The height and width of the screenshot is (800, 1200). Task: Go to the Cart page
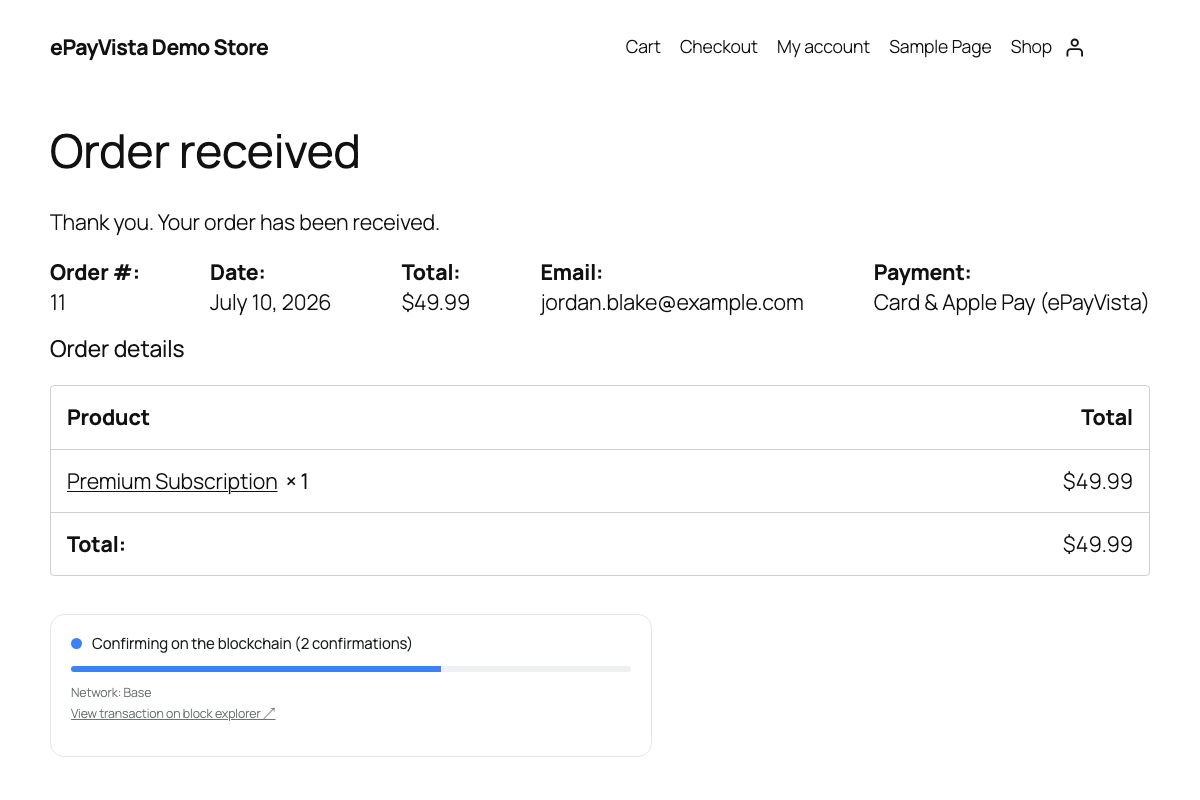tap(643, 47)
